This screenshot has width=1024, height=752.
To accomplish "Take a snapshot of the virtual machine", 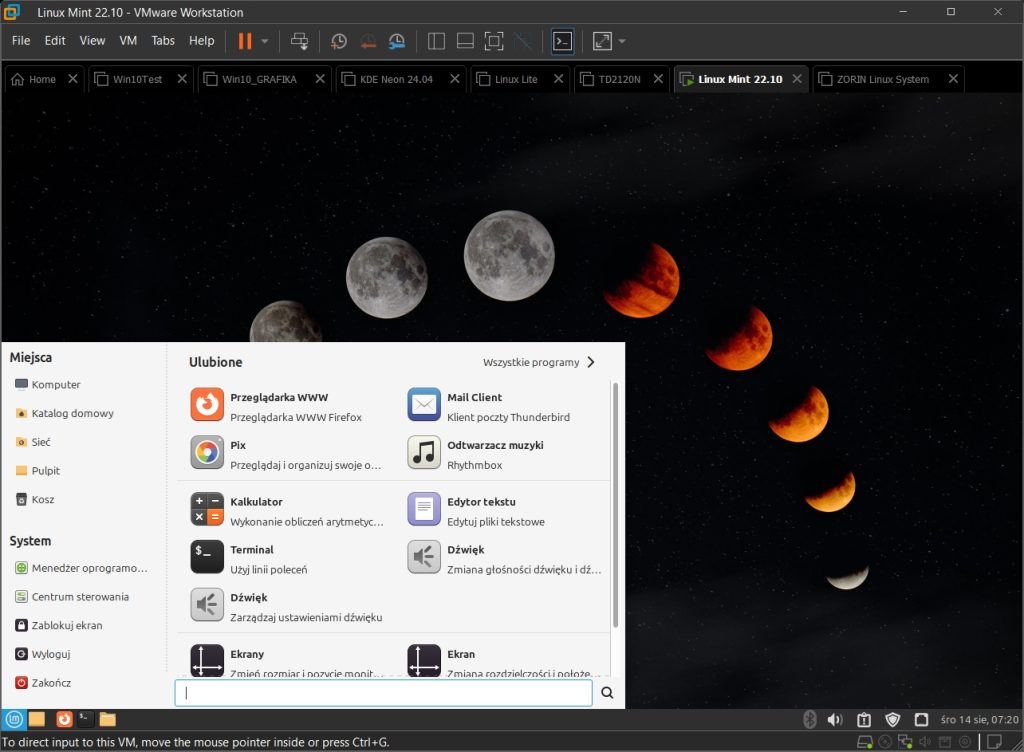I will tap(338, 41).
